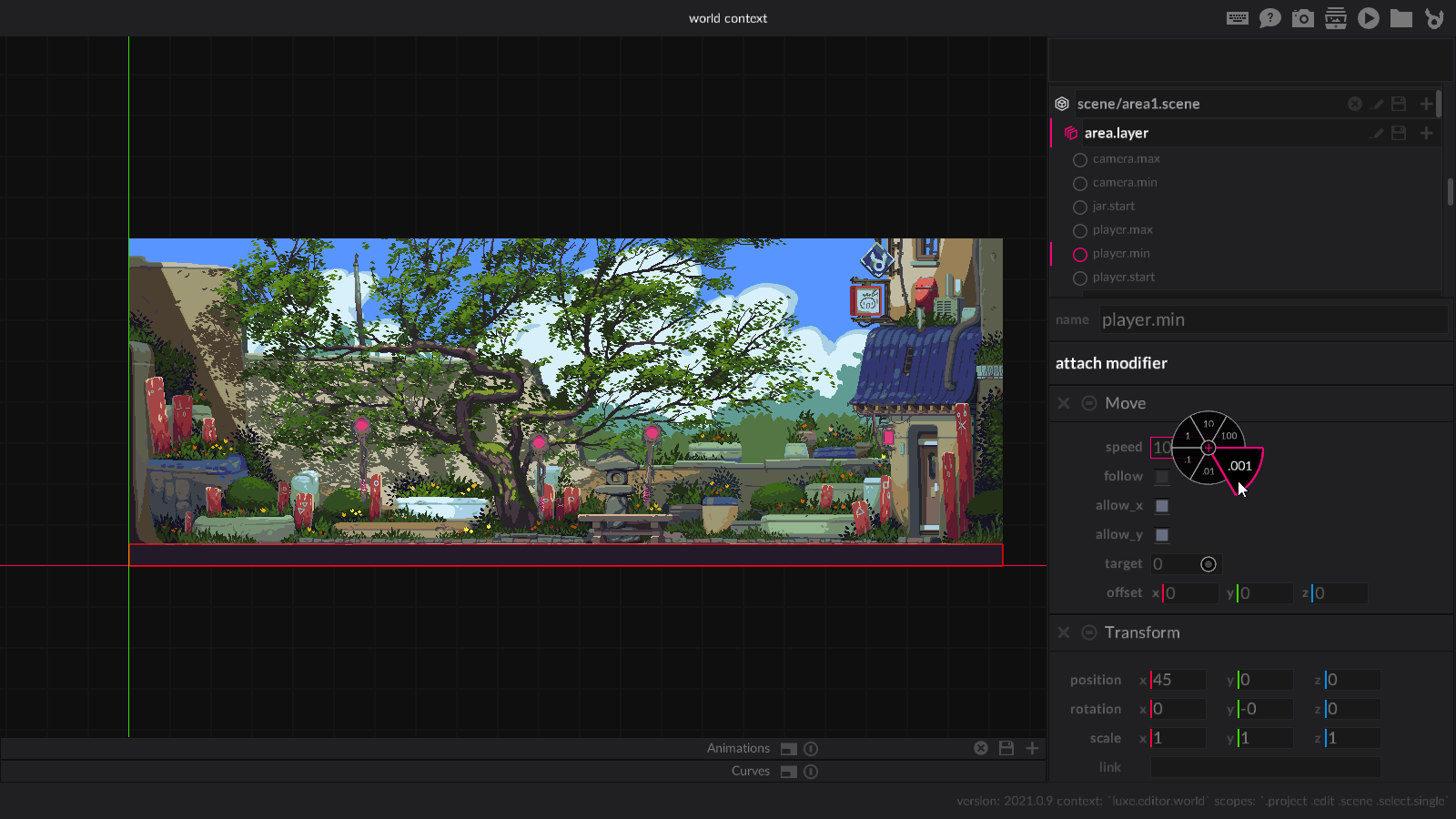Select the jar.start entity circle
The width and height of the screenshot is (1456, 819).
pos(1080,207)
